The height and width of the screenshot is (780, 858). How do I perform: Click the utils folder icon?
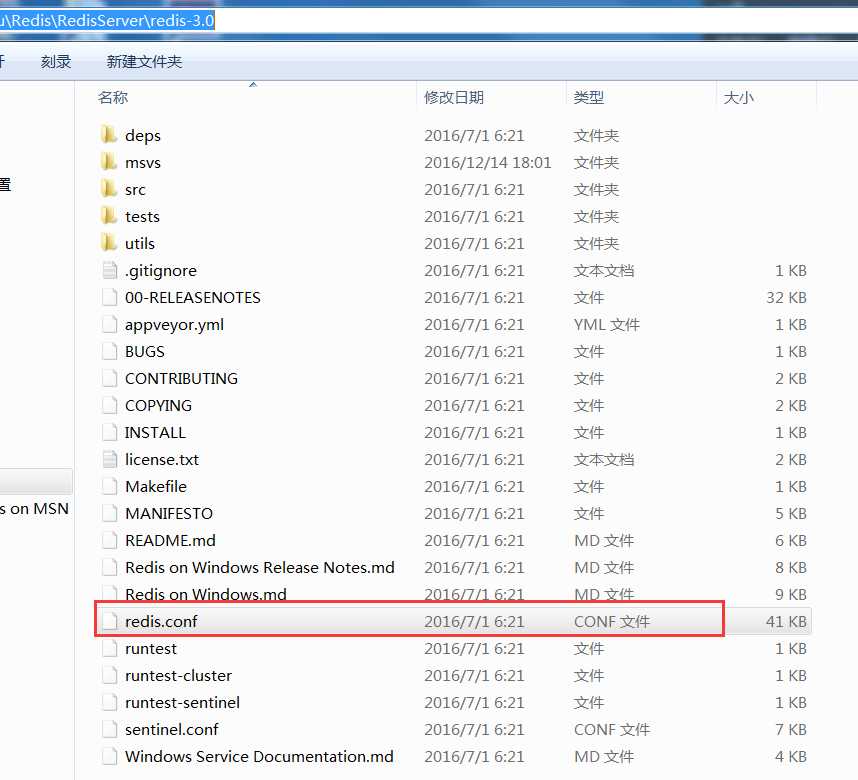pos(109,243)
